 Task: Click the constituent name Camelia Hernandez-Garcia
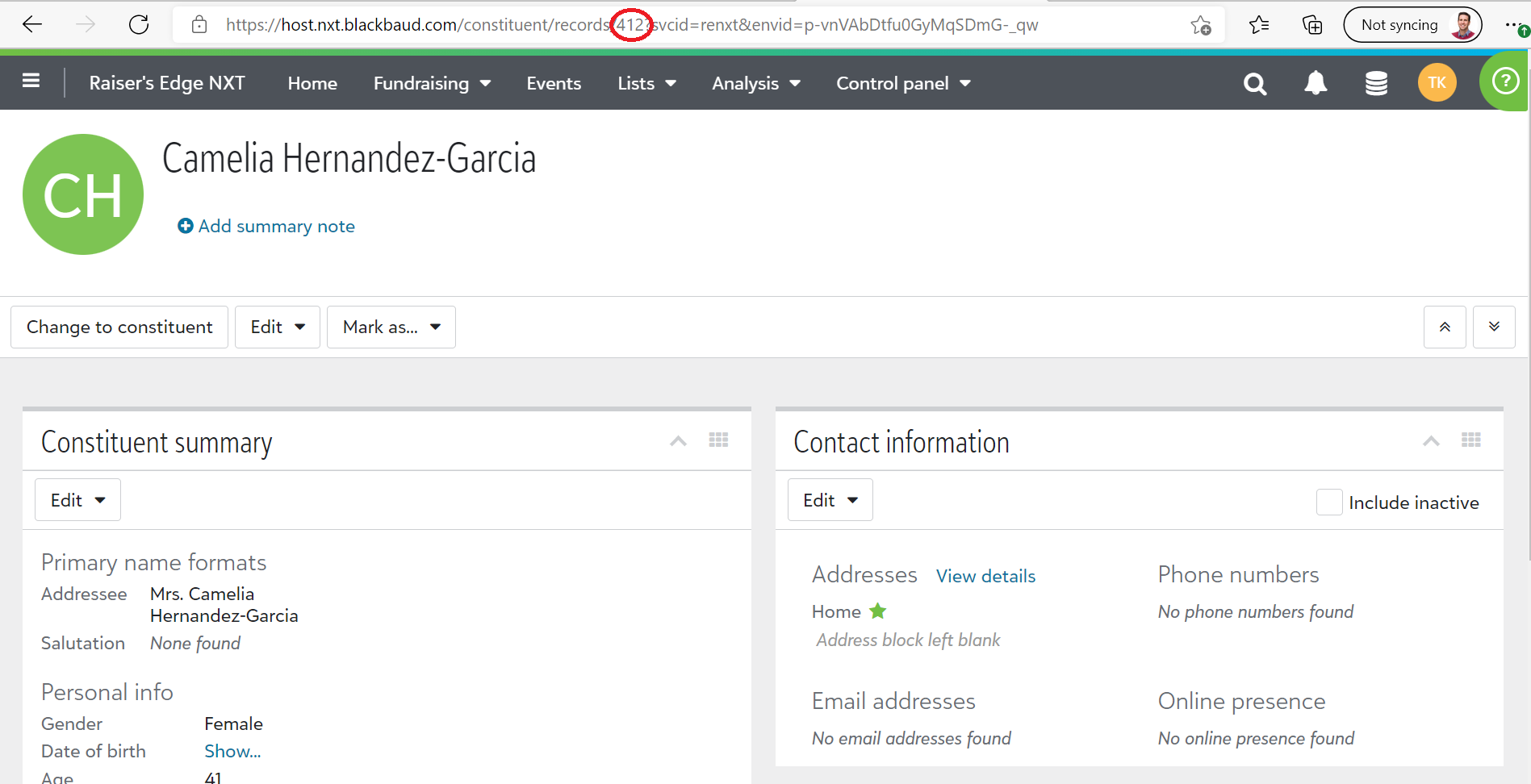pyautogui.click(x=349, y=158)
